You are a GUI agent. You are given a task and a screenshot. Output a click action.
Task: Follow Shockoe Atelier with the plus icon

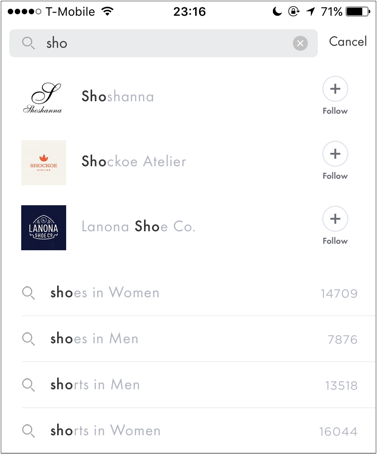pos(335,154)
